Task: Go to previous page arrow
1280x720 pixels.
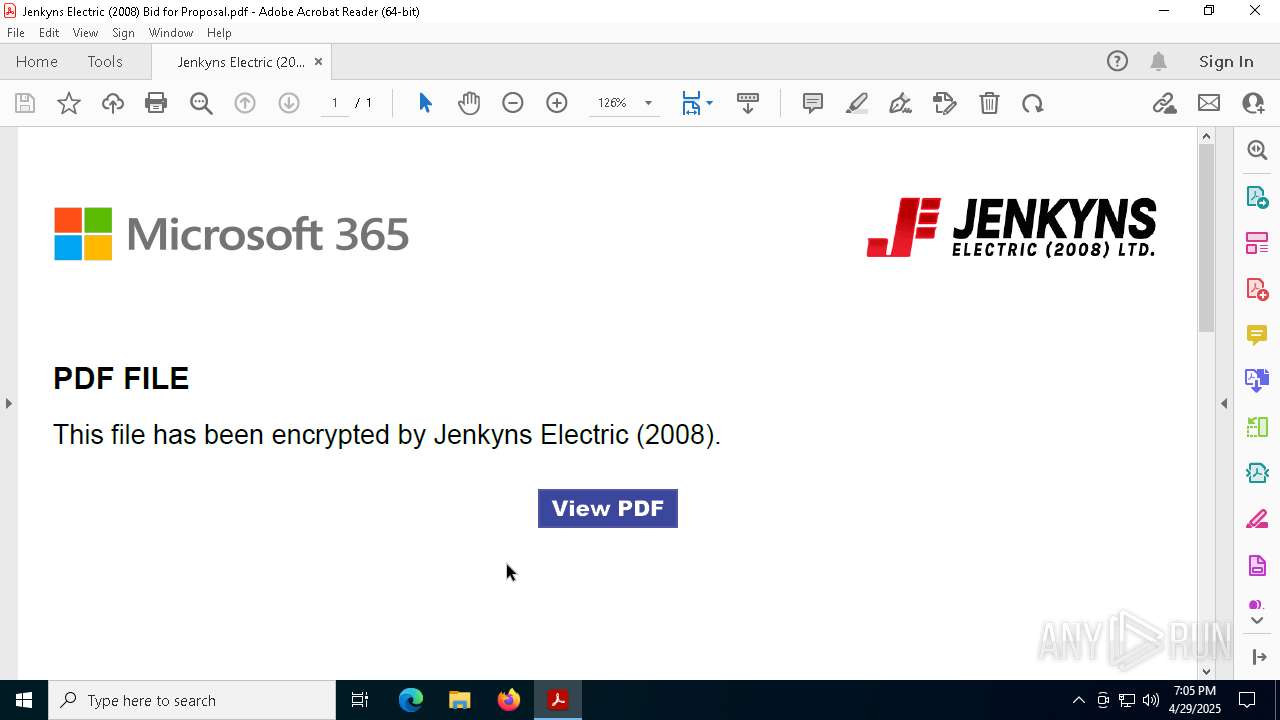Action: (x=245, y=103)
